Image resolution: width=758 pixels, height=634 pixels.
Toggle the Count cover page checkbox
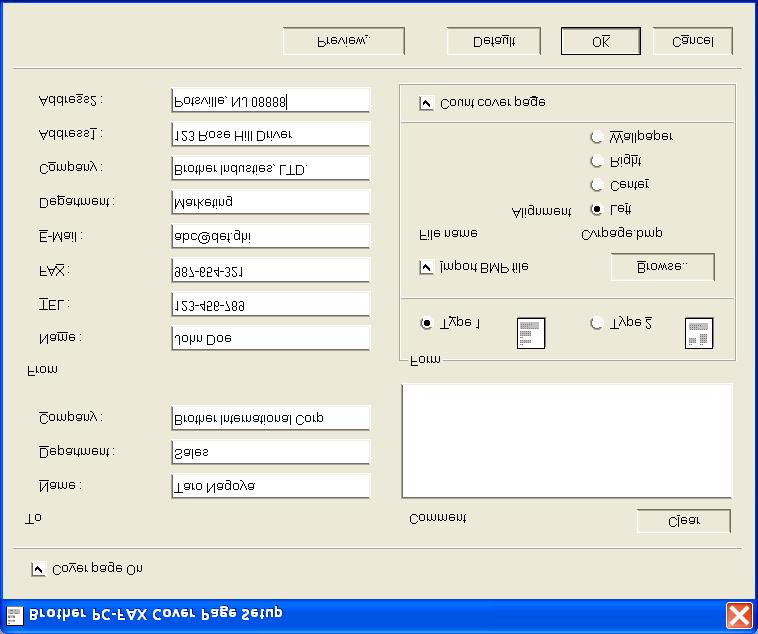click(x=426, y=103)
